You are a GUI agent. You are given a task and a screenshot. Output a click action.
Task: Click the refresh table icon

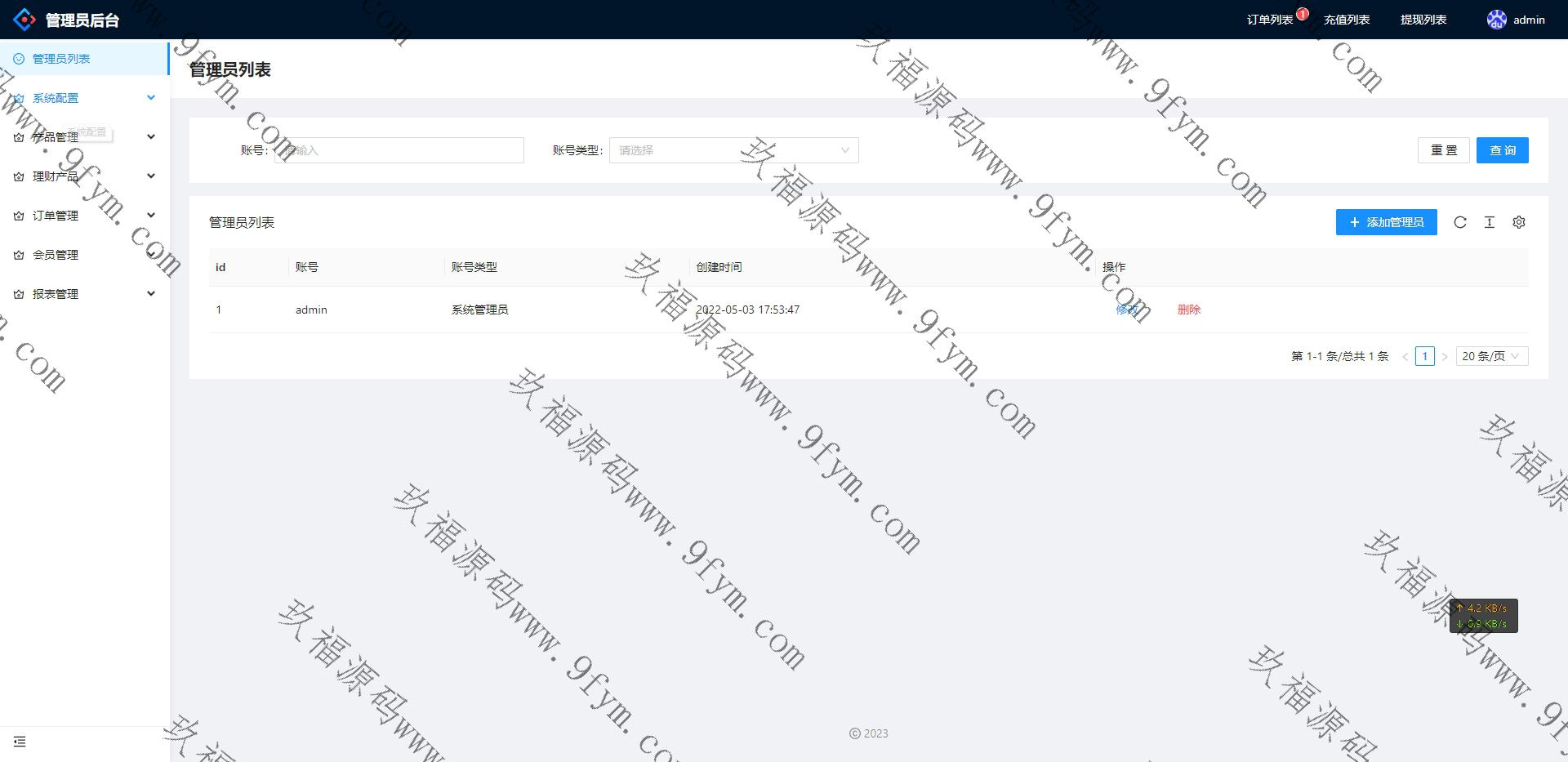(1460, 222)
